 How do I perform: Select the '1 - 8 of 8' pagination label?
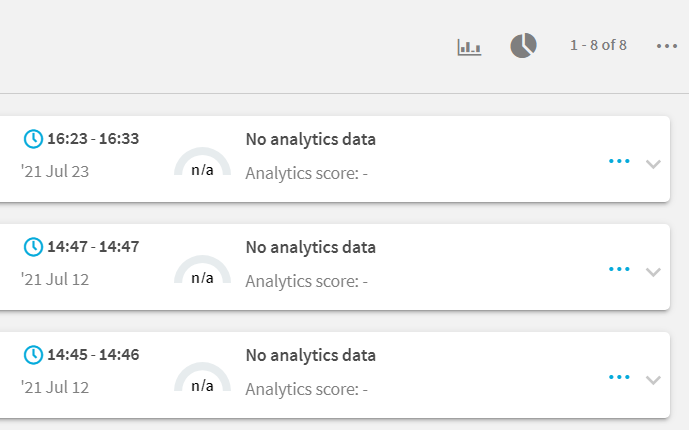[598, 45]
